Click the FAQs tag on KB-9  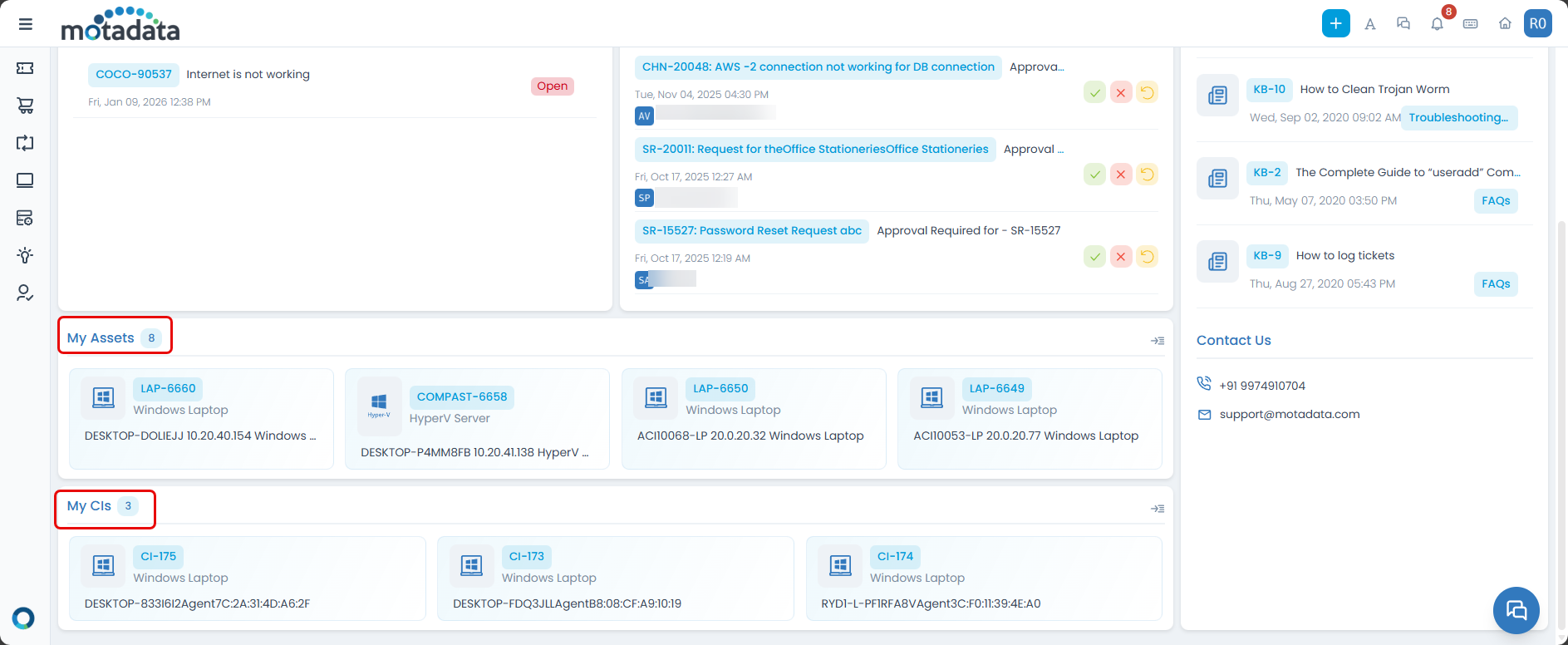[x=1496, y=284]
